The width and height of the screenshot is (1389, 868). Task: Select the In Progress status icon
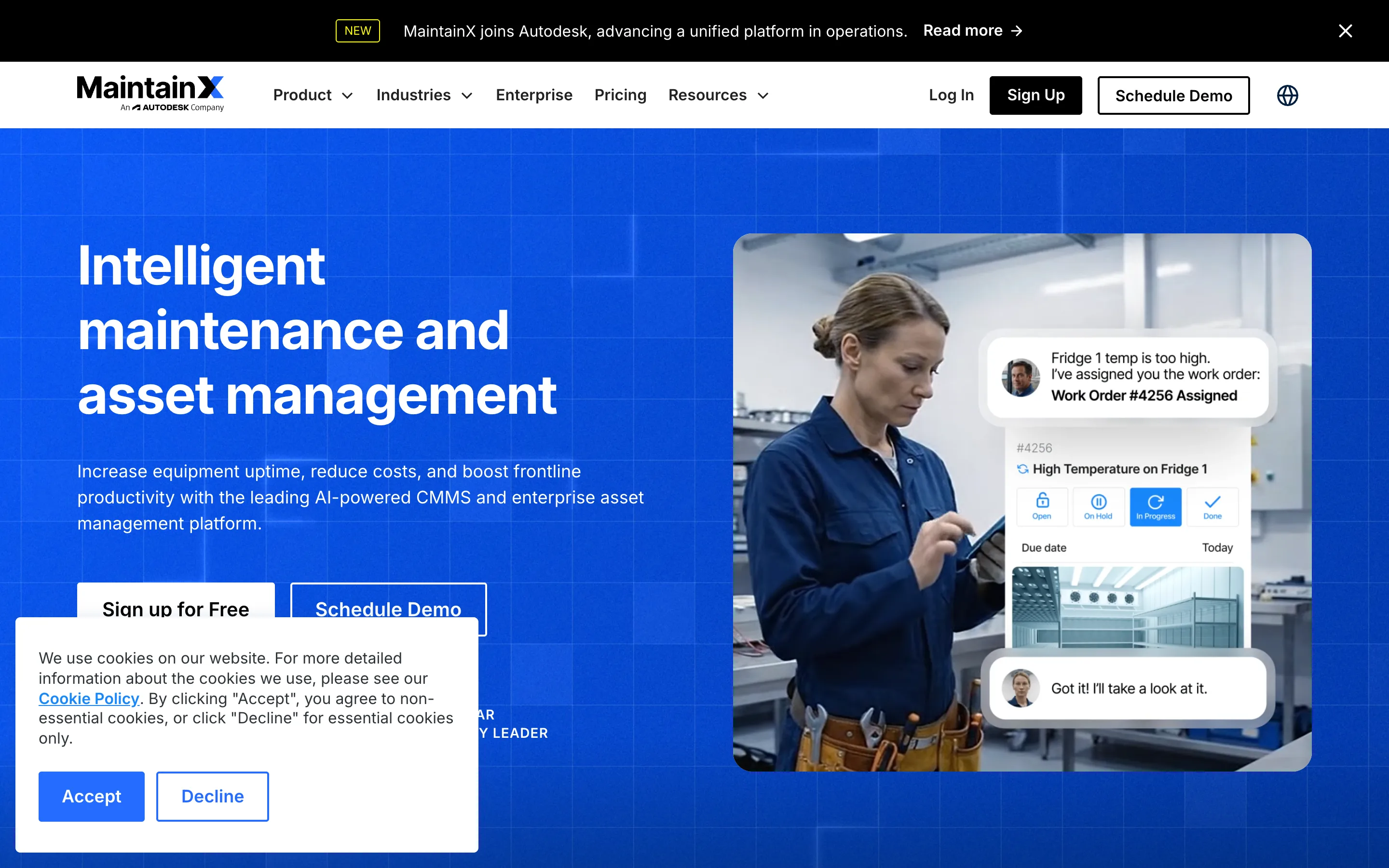click(x=1156, y=507)
